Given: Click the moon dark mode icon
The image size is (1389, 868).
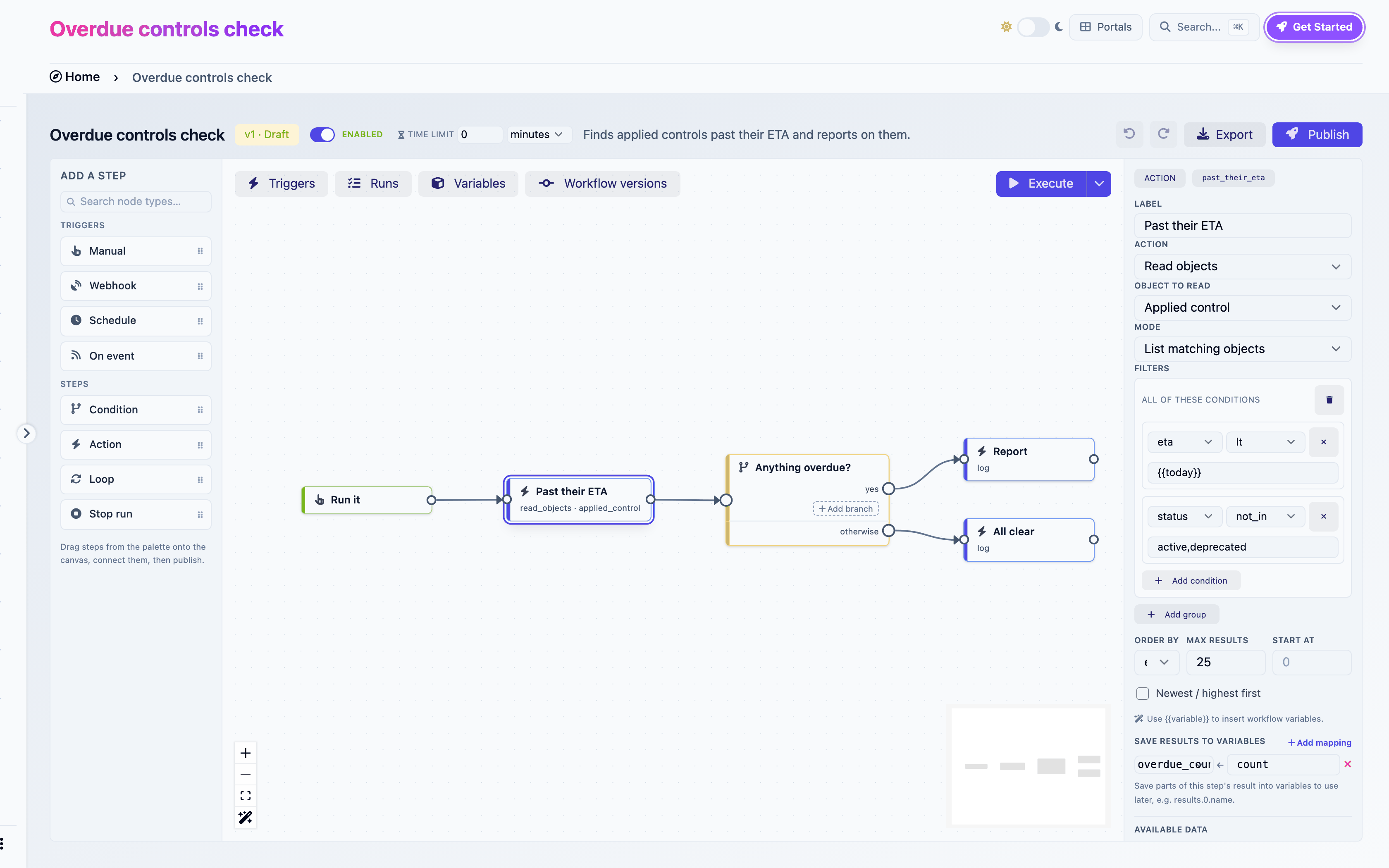Looking at the screenshot, I should pyautogui.click(x=1059, y=27).
